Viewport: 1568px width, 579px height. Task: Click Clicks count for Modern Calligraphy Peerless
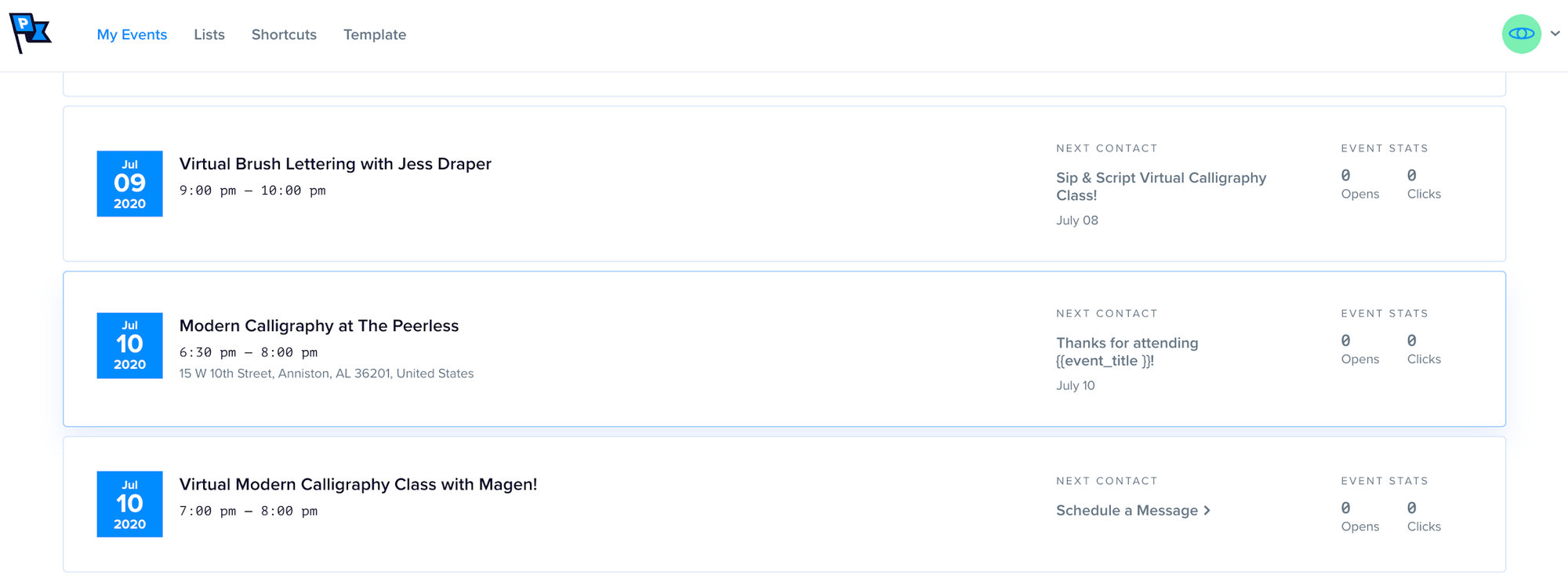[1411, 340]
